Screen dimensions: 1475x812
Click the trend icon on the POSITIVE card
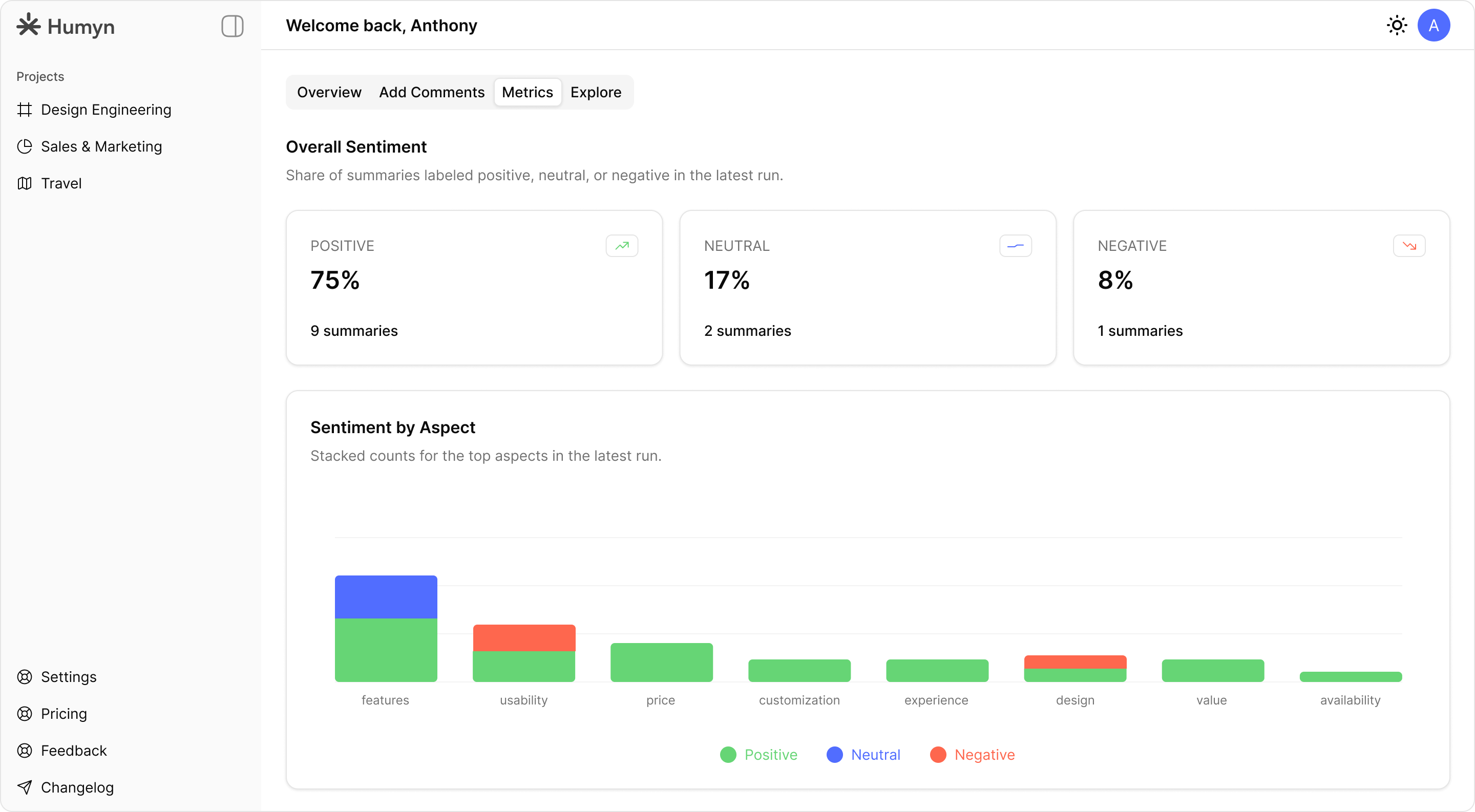622,245
